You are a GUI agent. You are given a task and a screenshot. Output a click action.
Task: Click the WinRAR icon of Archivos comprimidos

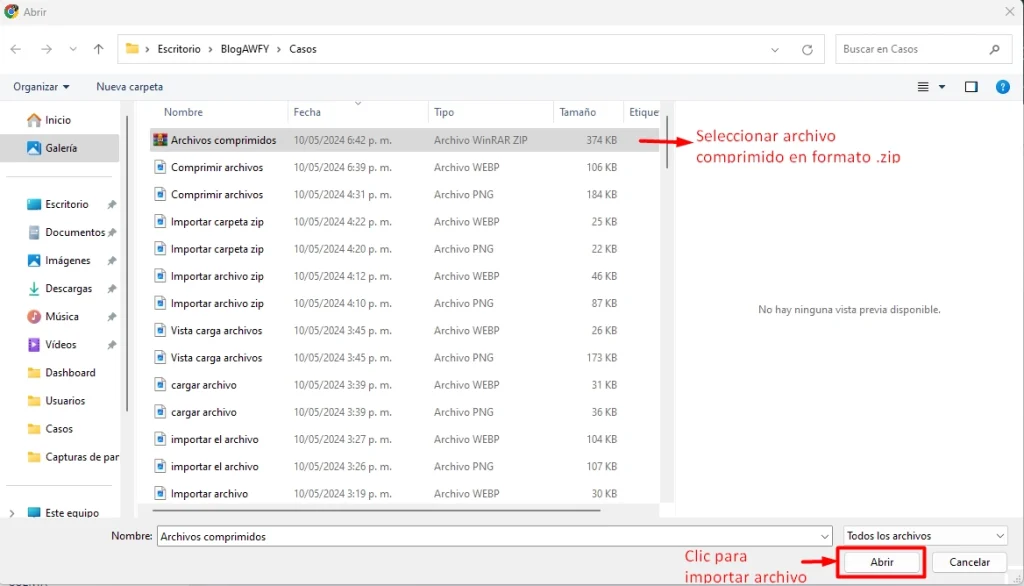coord(160,140)
